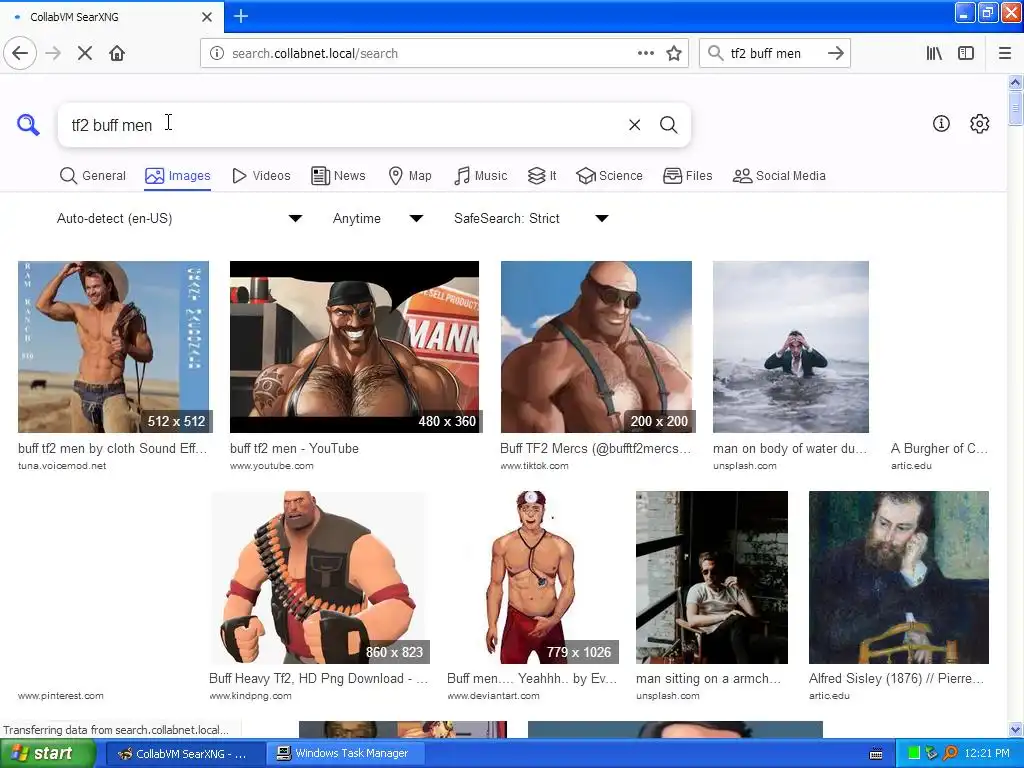
Task: Click the orange magnifier tray icon
Action: [950, 754]
